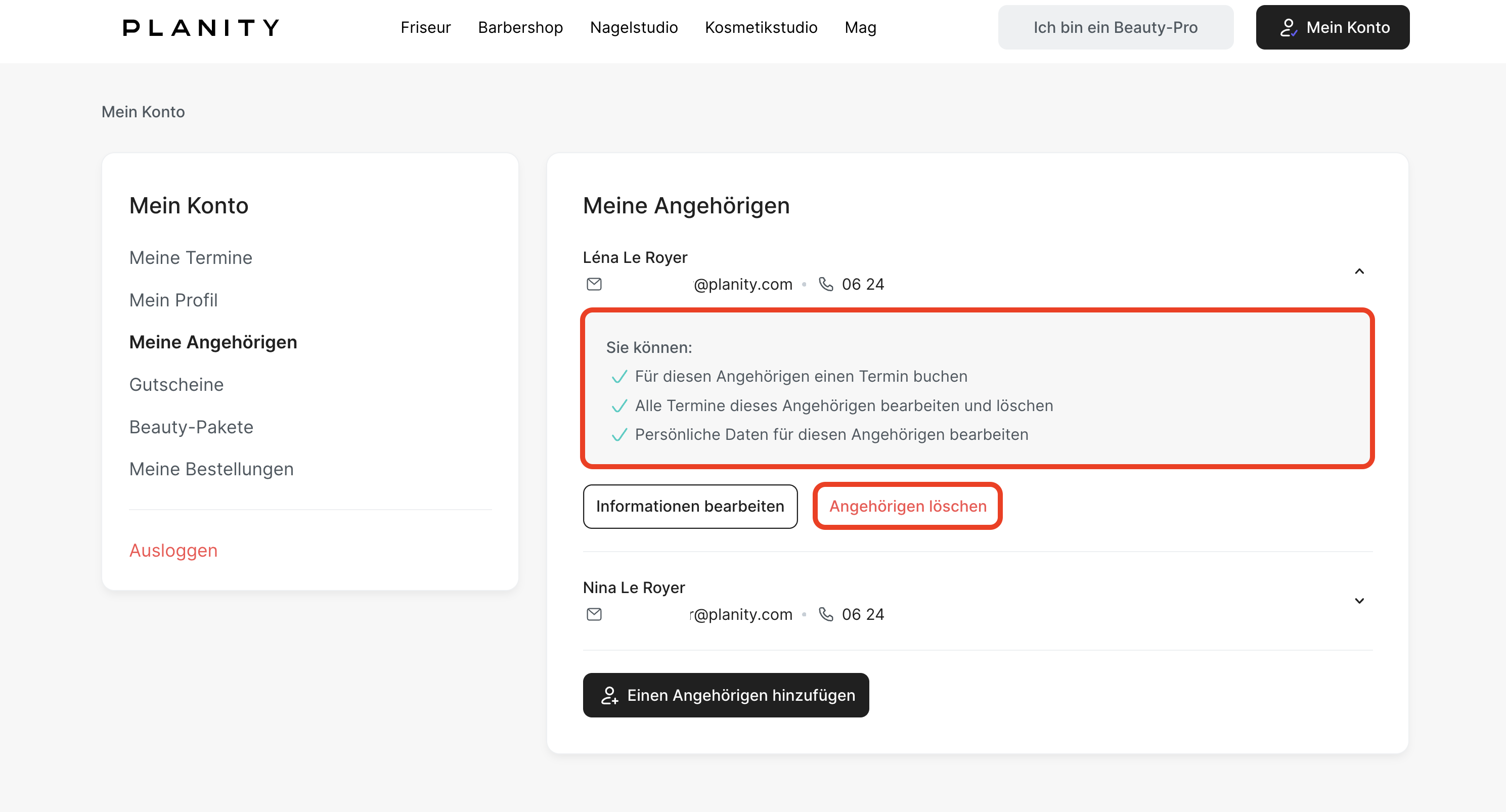Viewport: 1506px width, 812px height.
Task: Open Barbershop in top navigation
Action: pyautogui.click(x=520, y=27)
